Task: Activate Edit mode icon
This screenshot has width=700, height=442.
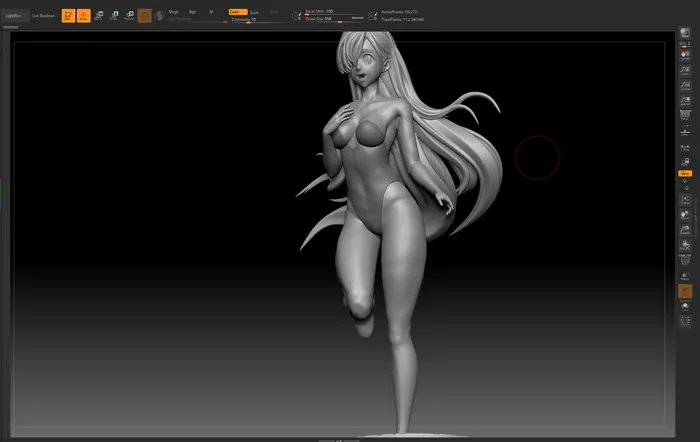Action: (x=68, y=16)
